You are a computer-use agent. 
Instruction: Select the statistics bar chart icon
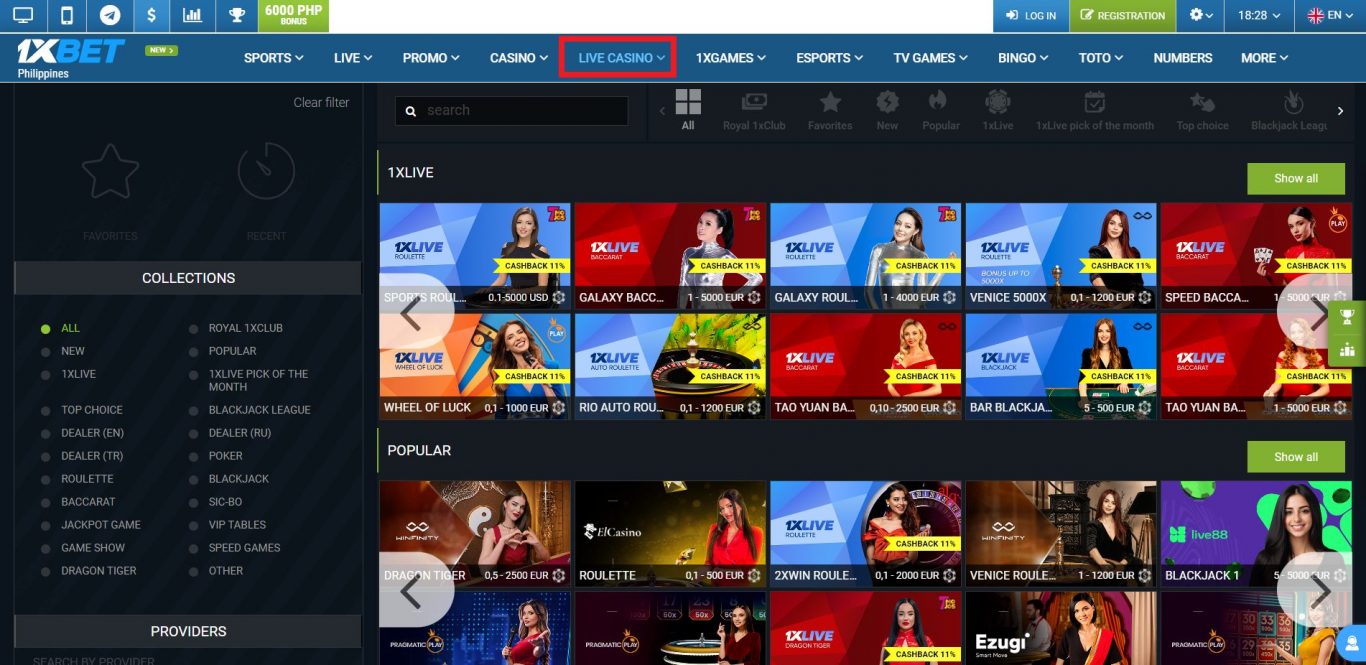point(192,16)
